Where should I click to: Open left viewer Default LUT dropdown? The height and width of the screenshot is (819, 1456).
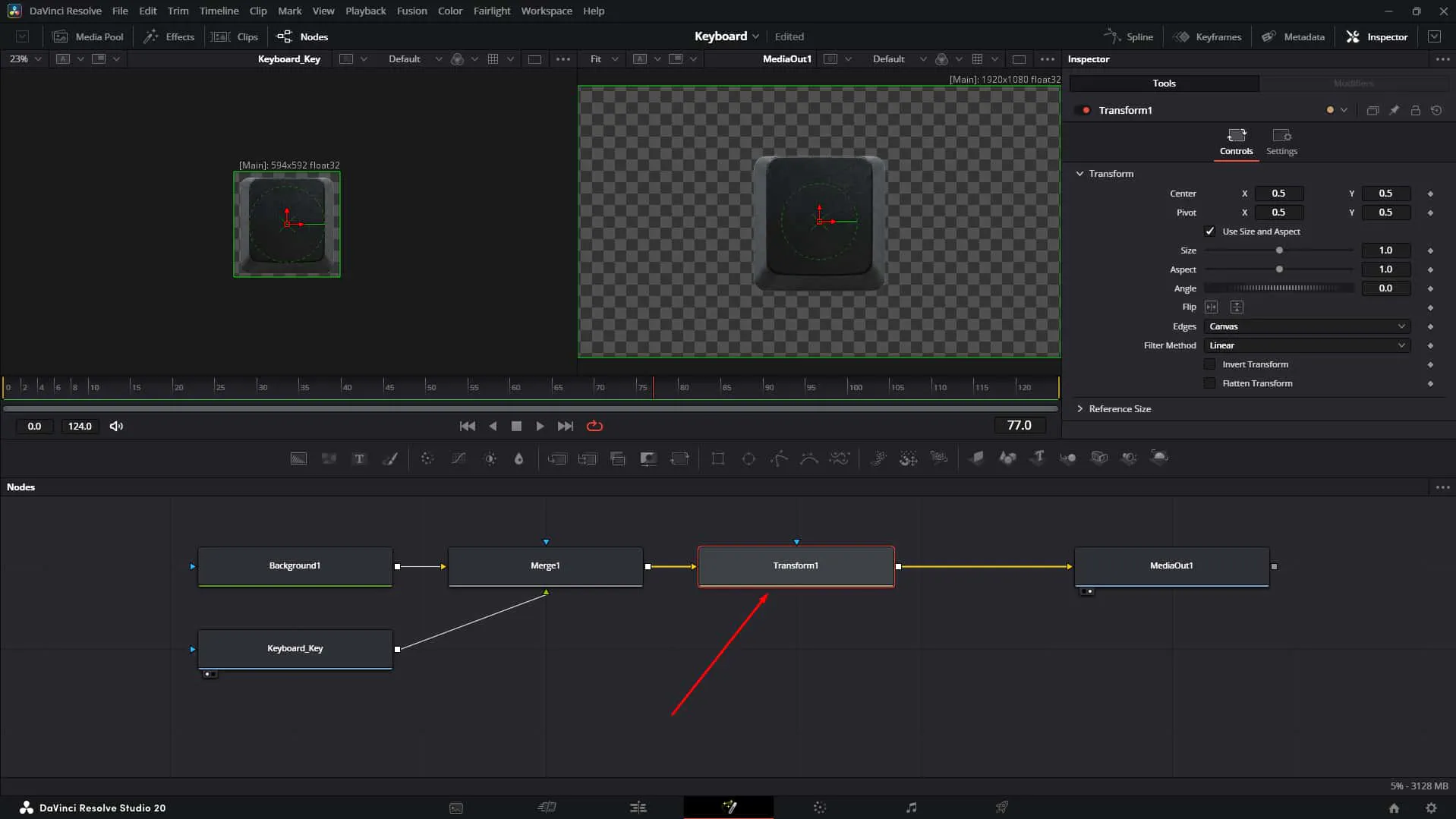tap(414, 59)
